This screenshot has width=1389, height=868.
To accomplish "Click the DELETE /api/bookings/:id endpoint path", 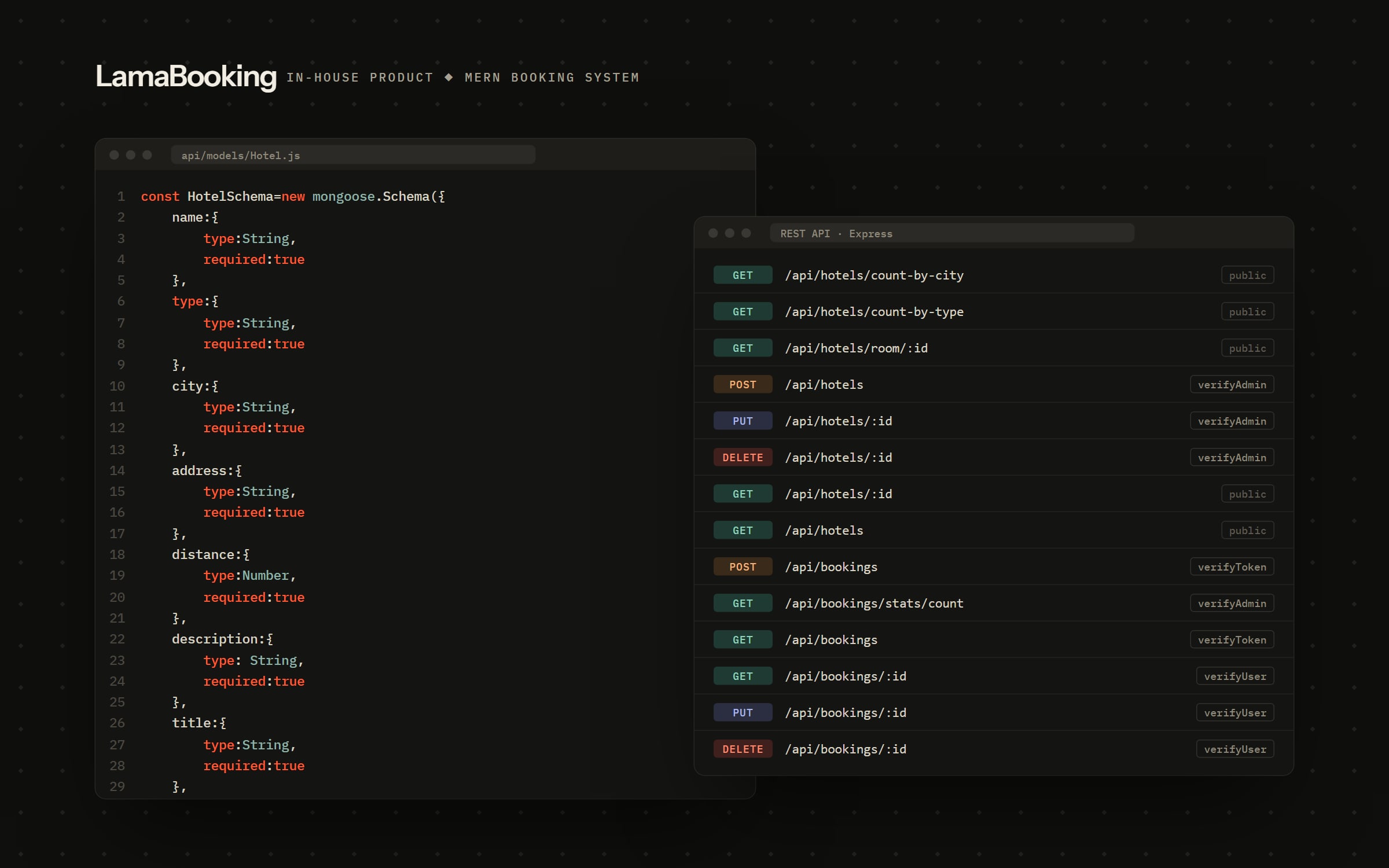I will tap(846, 749).
